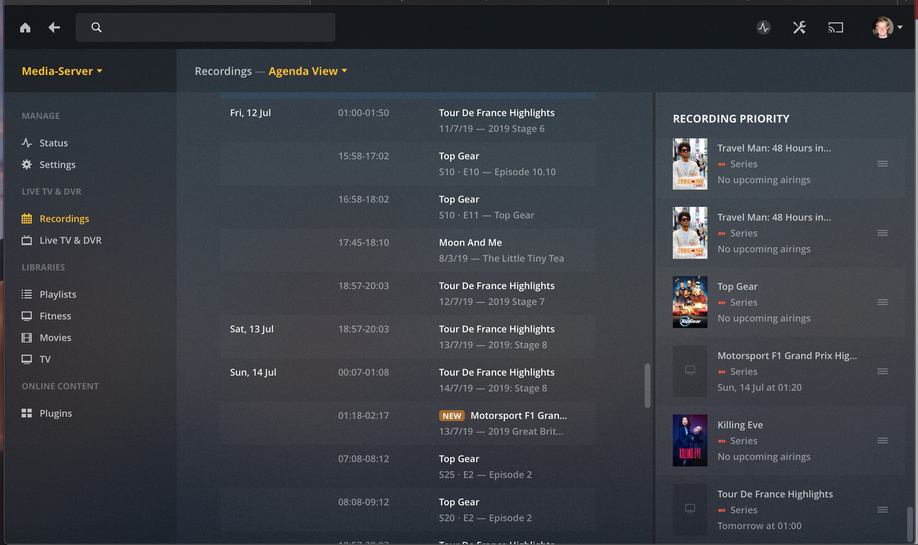Click the back arrow icon
918x545 pixels.
click(54, 28)
